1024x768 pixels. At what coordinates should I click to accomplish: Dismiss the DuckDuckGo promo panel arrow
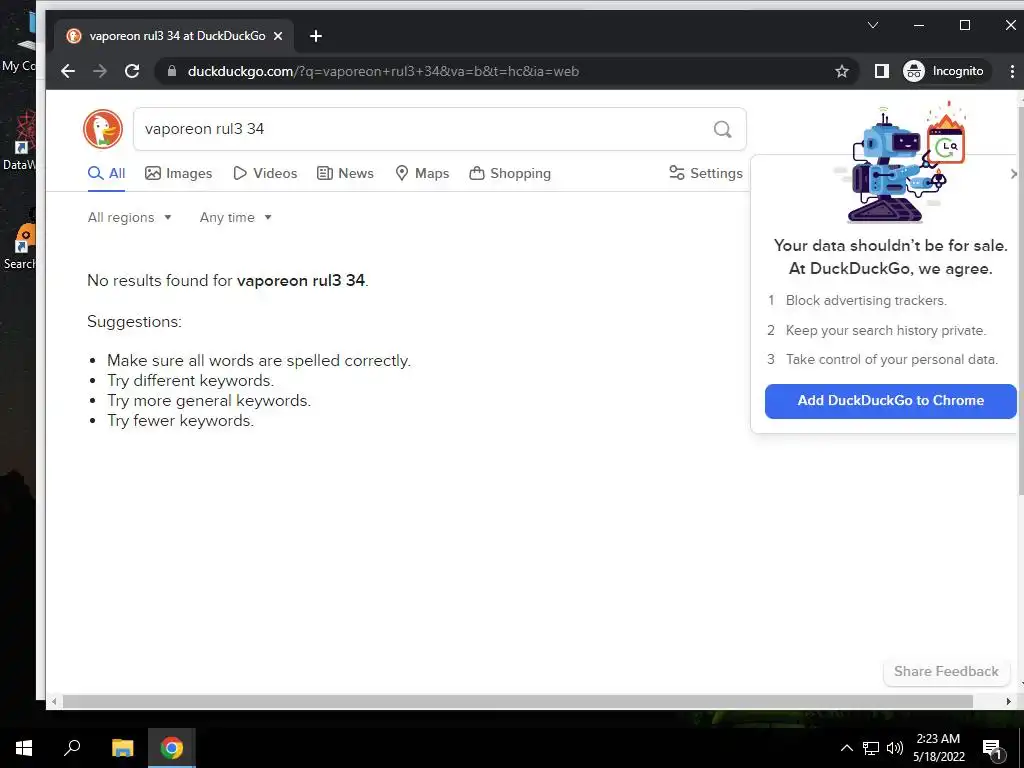pos(1013,174)
